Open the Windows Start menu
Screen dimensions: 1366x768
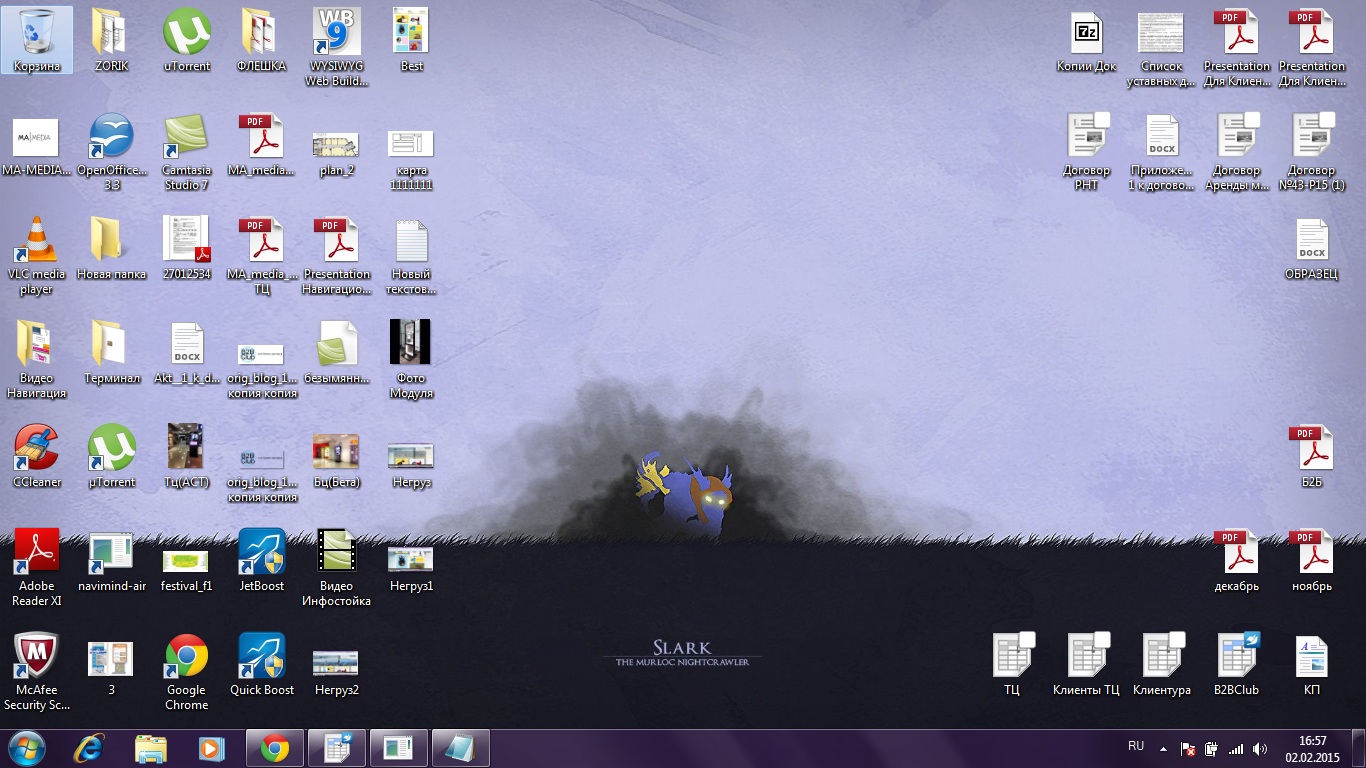coord(26,748)
